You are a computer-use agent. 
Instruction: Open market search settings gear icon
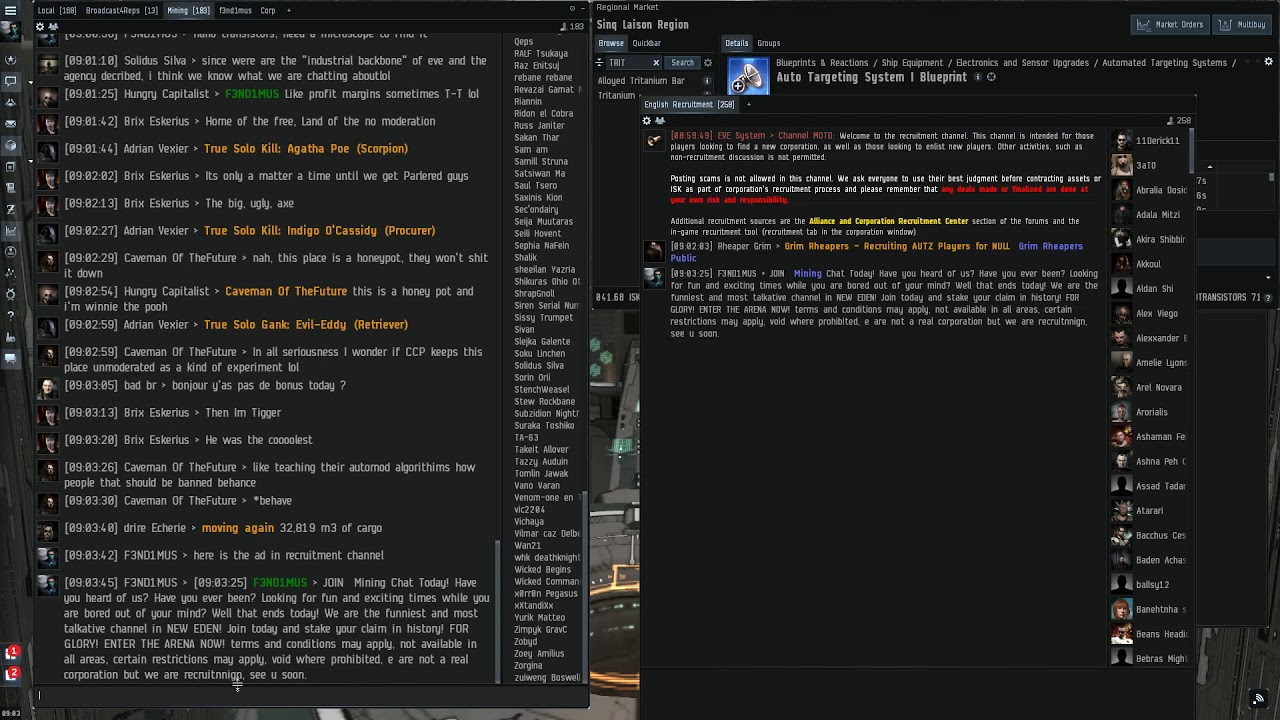point(708,62)
